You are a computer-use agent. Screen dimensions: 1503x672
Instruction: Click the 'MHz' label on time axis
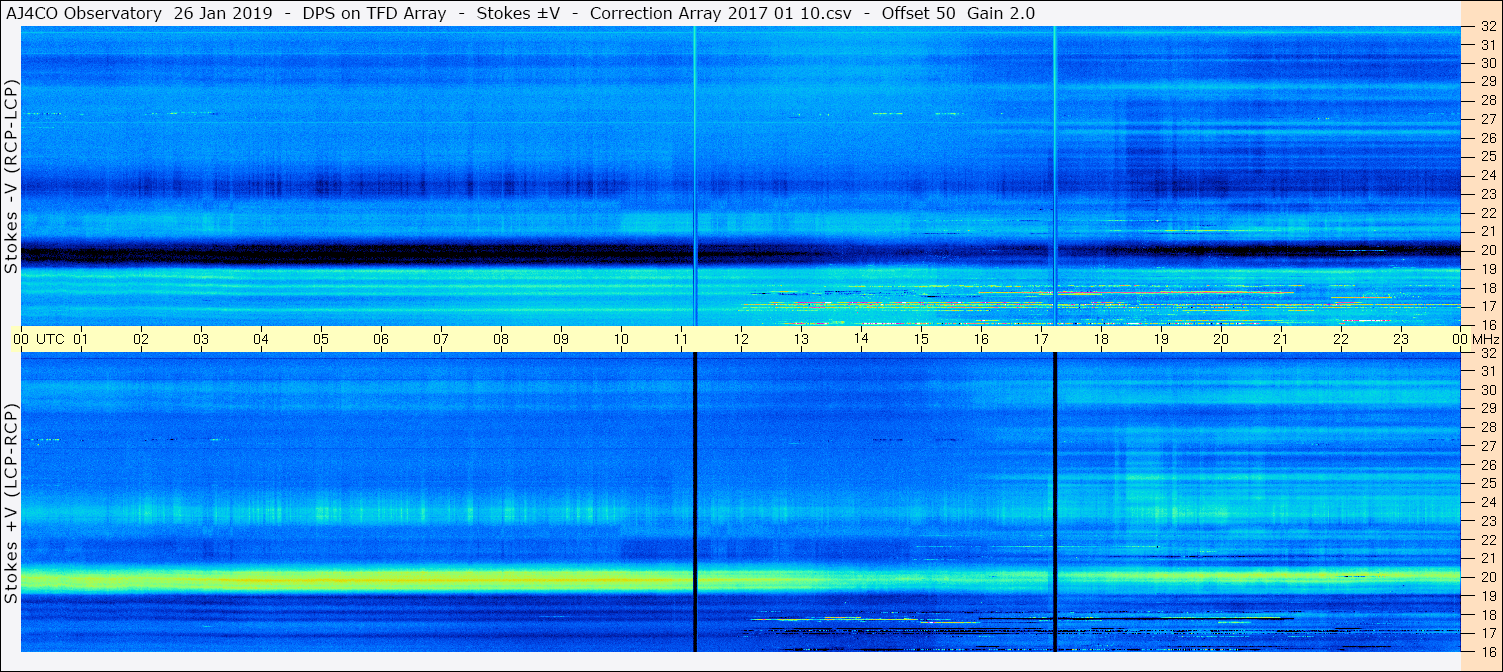[x=1484, y=339]
